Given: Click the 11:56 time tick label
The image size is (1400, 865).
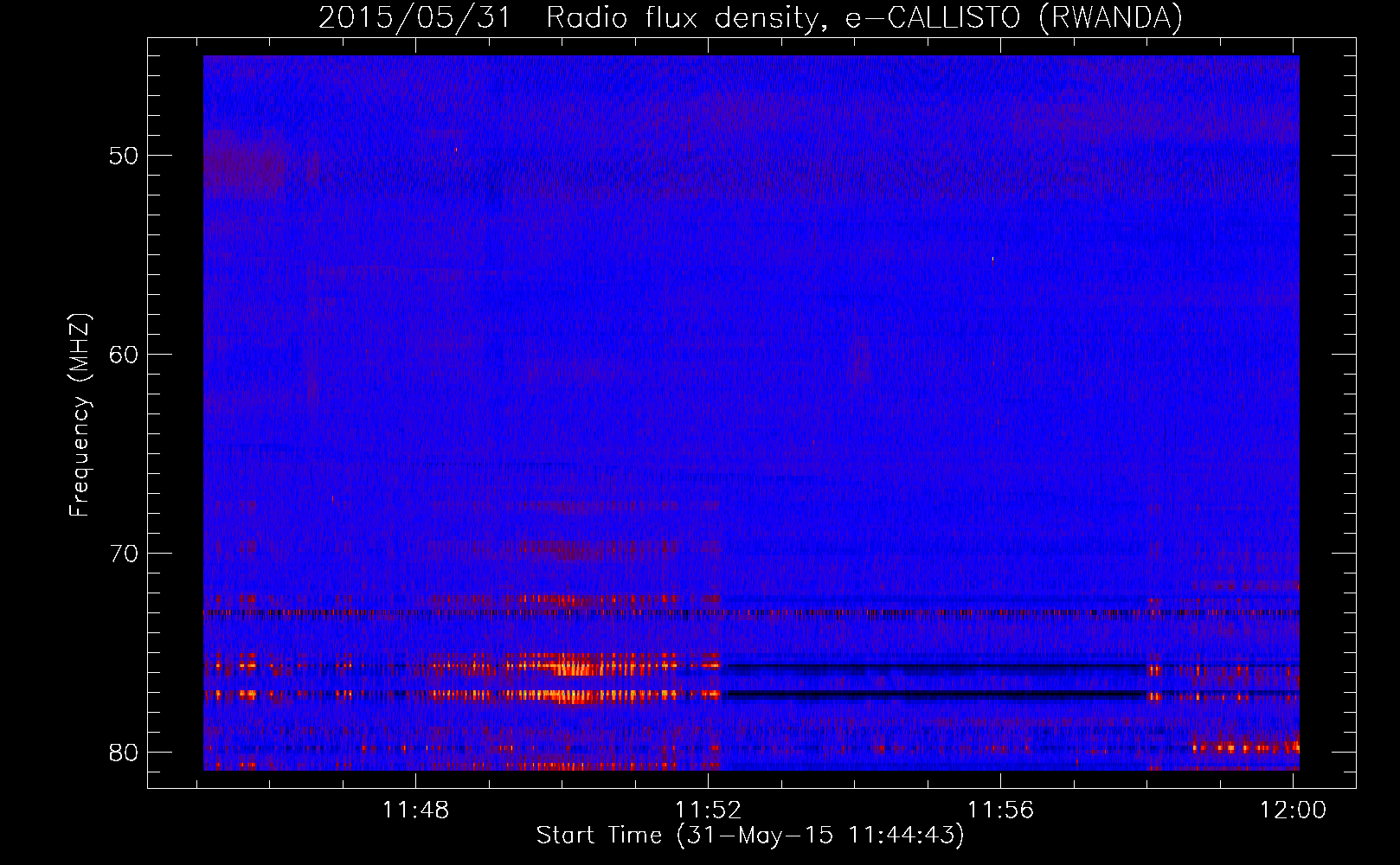Looking at the screenshot, I should [x=1000, y=810].
